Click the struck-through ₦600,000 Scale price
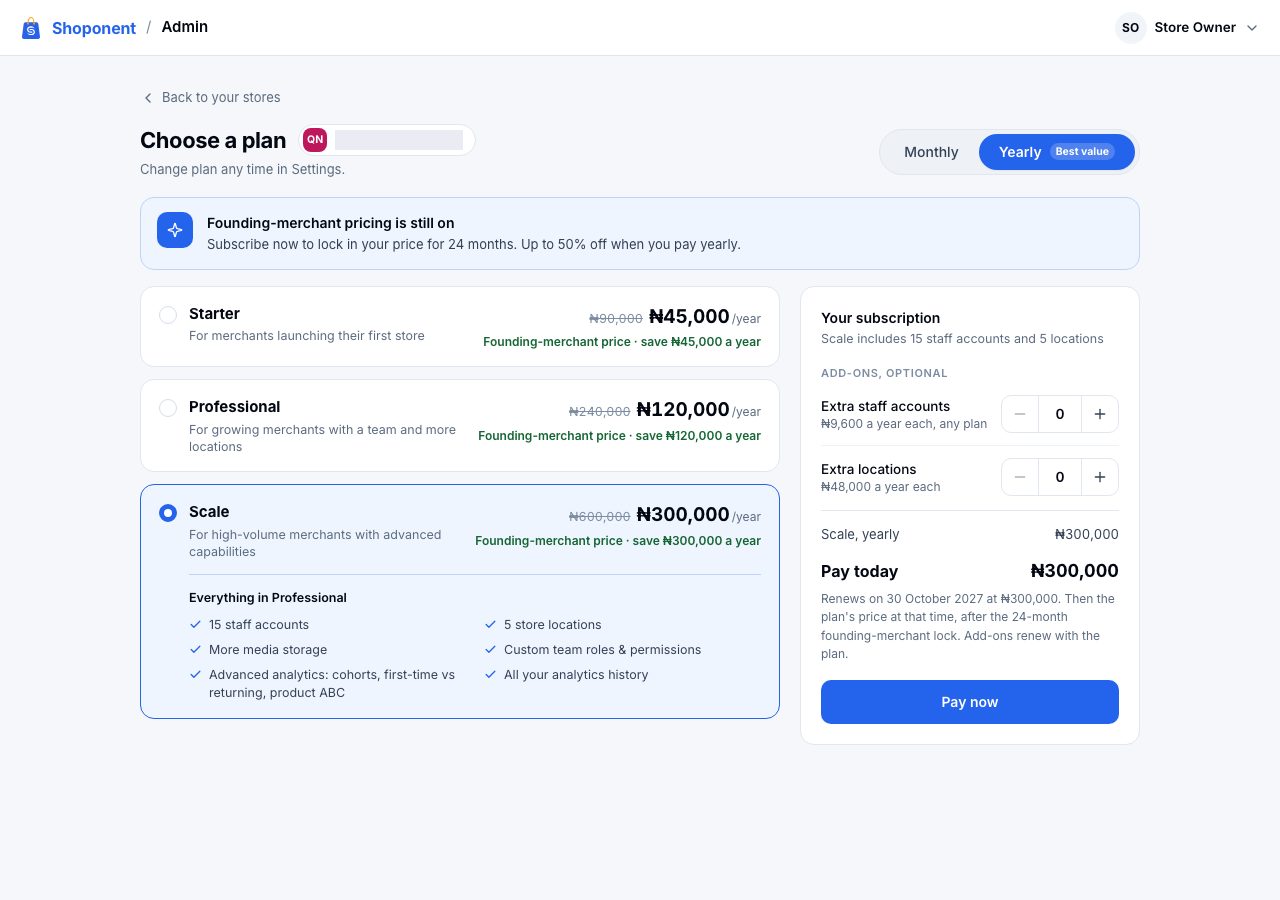The width and height of the screenshot is (1280, 900). [600, 517]
